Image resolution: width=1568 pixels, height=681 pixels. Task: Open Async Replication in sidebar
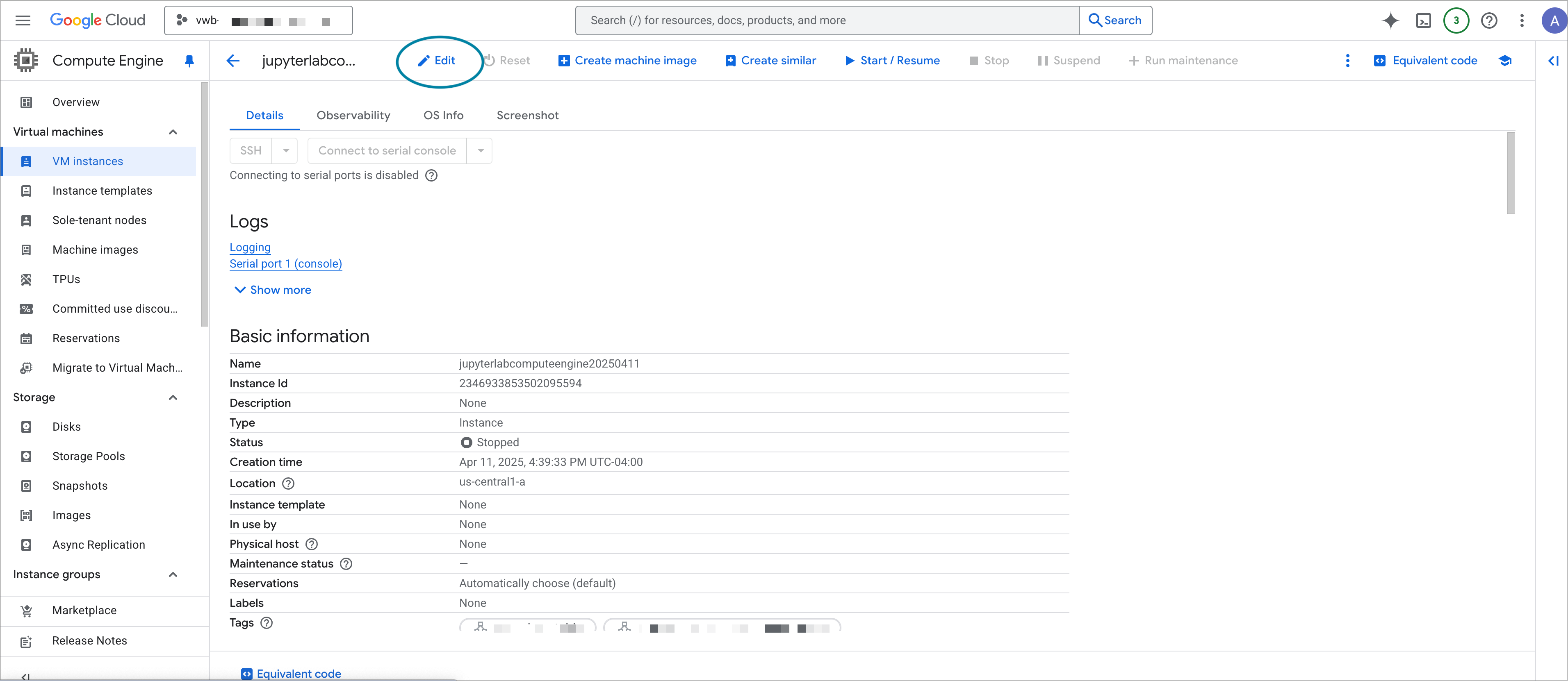click(x=98, y=545)
